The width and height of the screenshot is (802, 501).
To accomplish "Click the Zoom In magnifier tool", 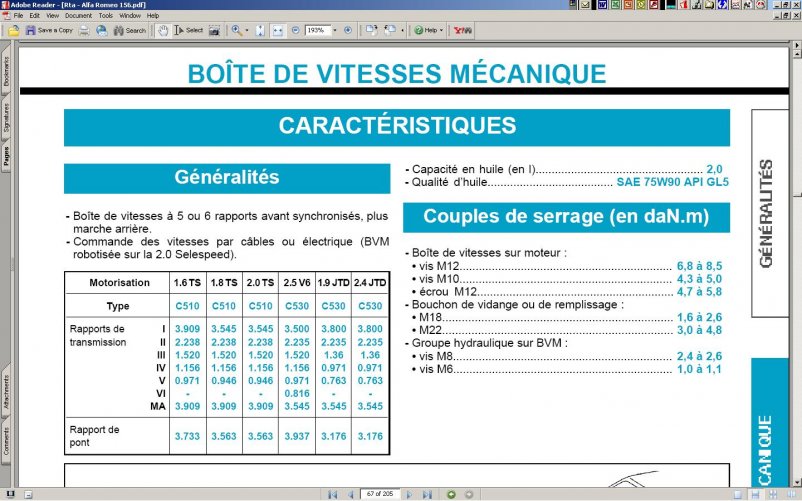I will point(237,30).
